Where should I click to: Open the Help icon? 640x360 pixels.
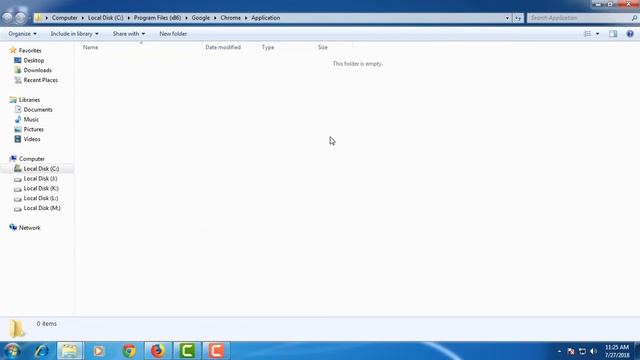pyautogui.click(x=630, y=34)
